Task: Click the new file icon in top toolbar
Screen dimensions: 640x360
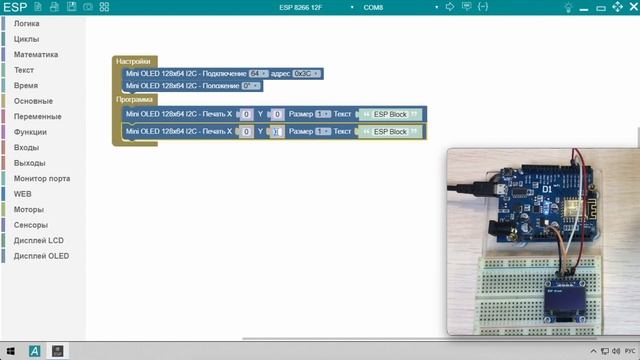Action: (x=38, y=7)
